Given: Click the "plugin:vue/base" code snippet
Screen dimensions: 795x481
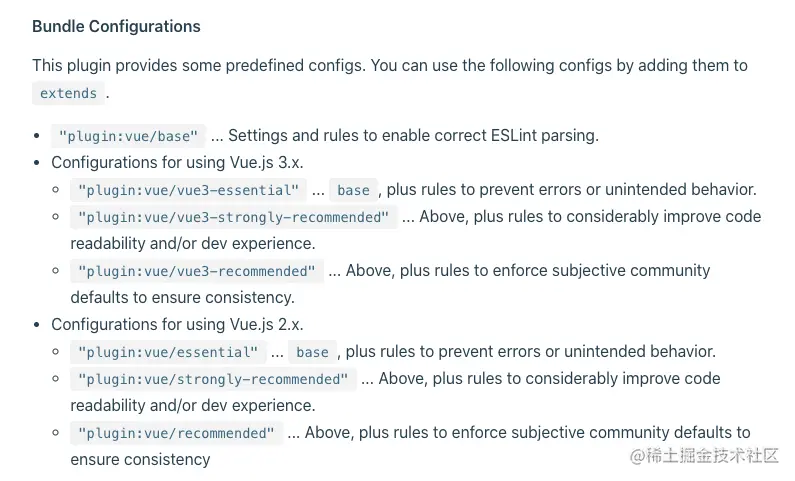Looking at the screenshot, I should pyautogui.click(x=128, y=136).
